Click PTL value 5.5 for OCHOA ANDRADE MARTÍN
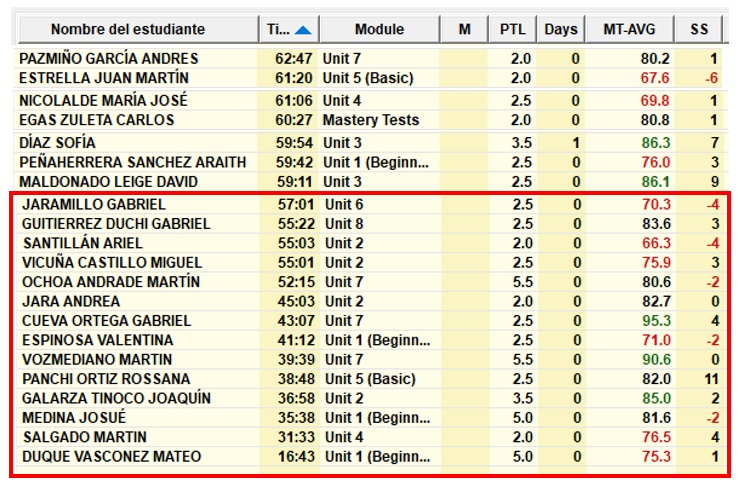 pyautogui.click(x=523, y=282)
